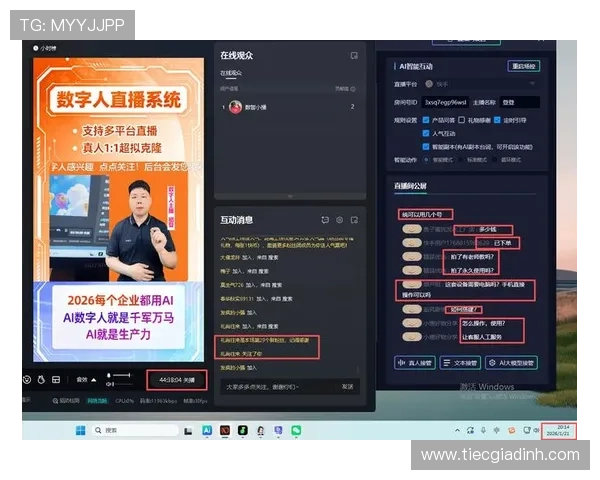This screenshot has height=480, width=600.
Task: Select the third 智能动作 radio option
Action: point(494,160)
